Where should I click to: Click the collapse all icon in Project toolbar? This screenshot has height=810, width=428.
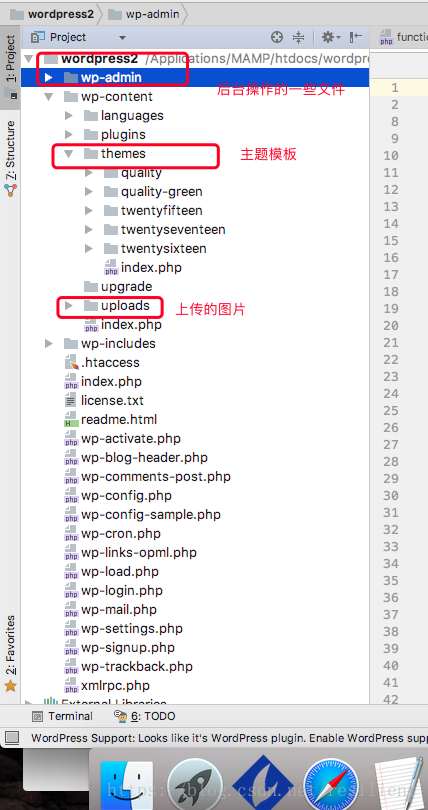(298, 37)
